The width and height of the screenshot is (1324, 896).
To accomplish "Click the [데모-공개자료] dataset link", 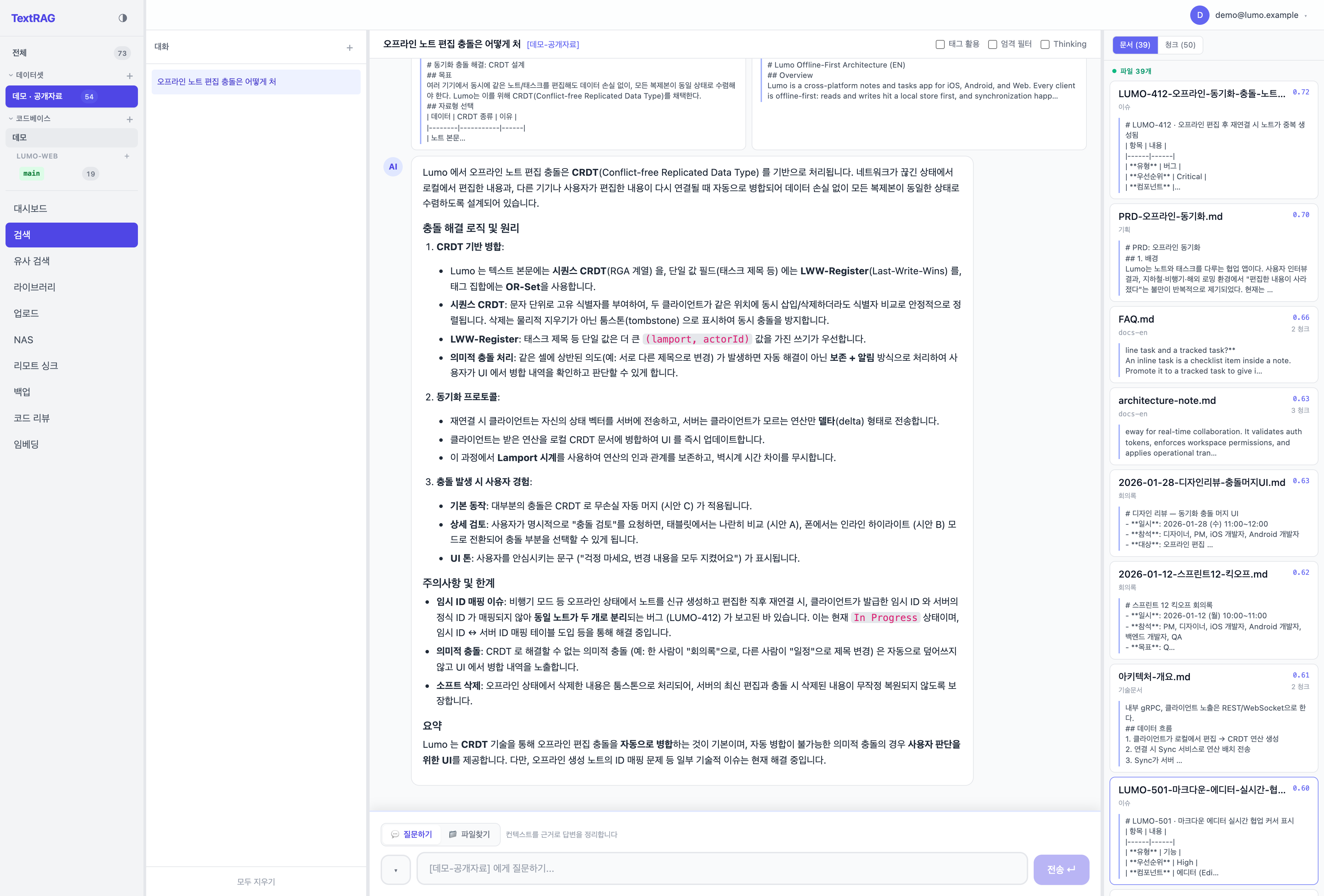I will pos(553,44).
